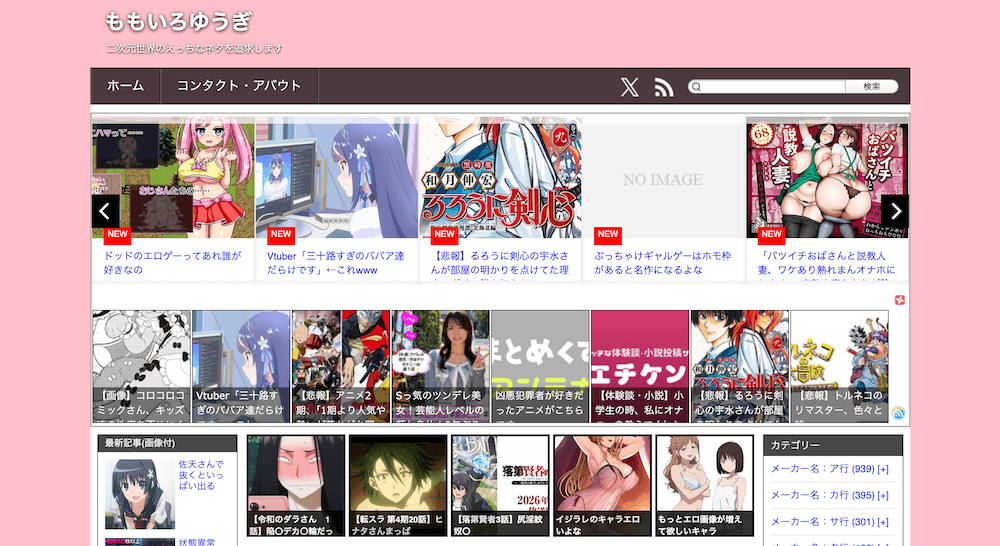Open the 【落第賢者3話】 card
Viewport: 1000px width, 546px height.
click(x=500, y=486)
